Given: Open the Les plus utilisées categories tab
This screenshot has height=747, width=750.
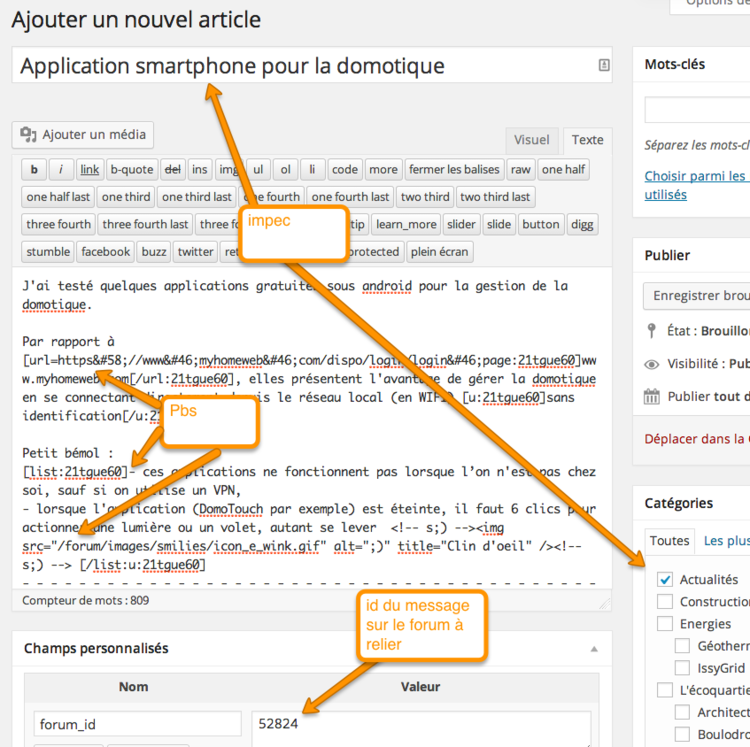Looking at the screenshot, I should coord(726,541).
